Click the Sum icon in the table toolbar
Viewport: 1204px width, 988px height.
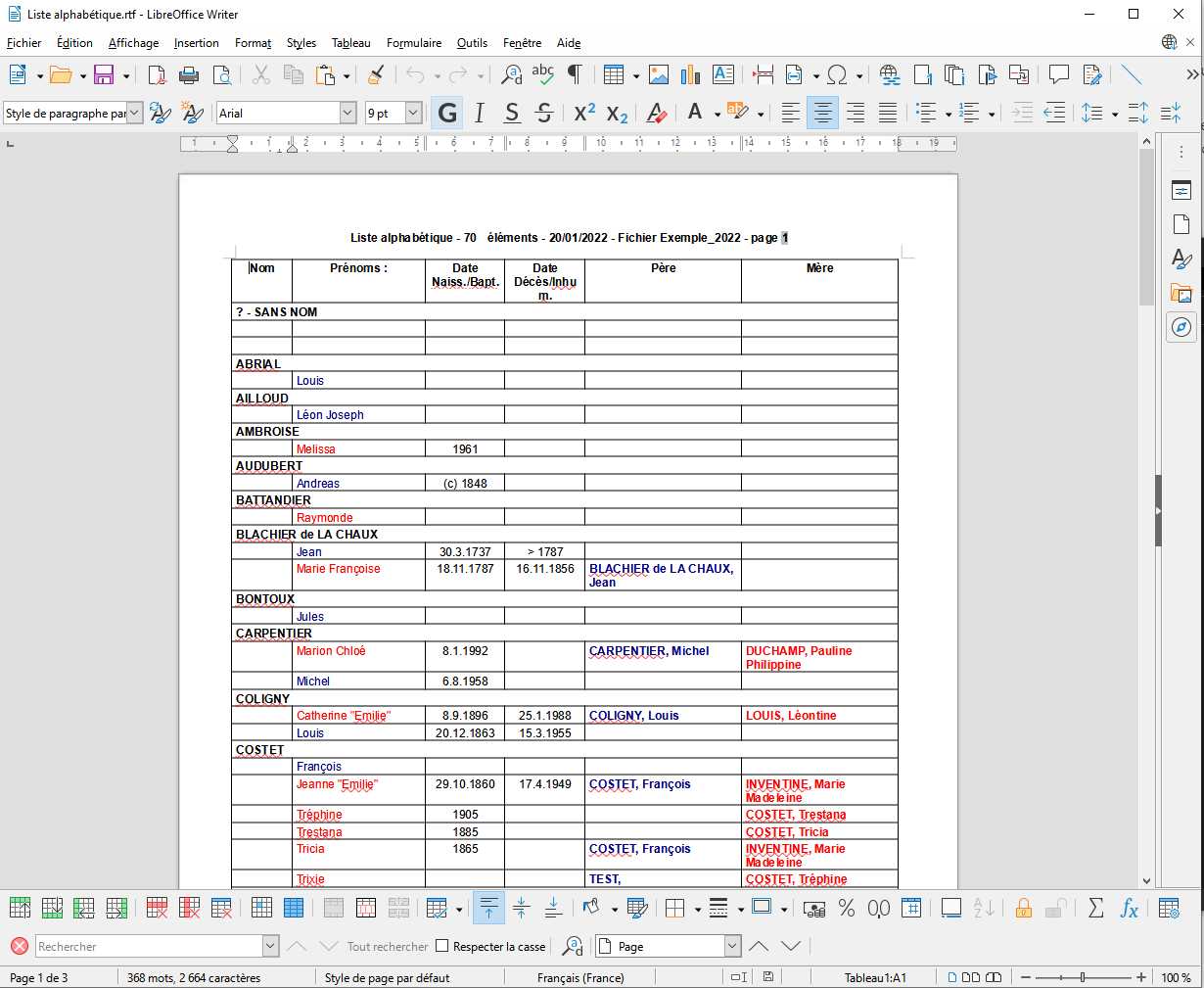[x=1094, y=908]
